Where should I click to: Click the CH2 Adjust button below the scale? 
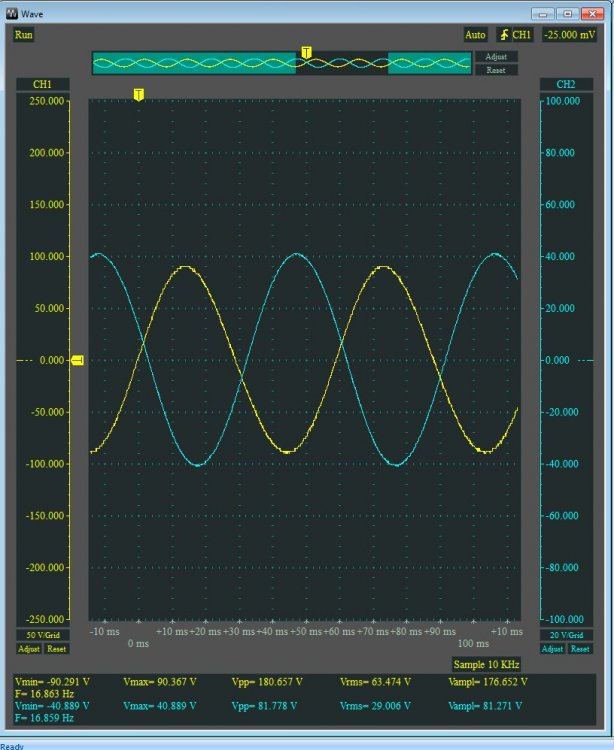pos(553,649)
